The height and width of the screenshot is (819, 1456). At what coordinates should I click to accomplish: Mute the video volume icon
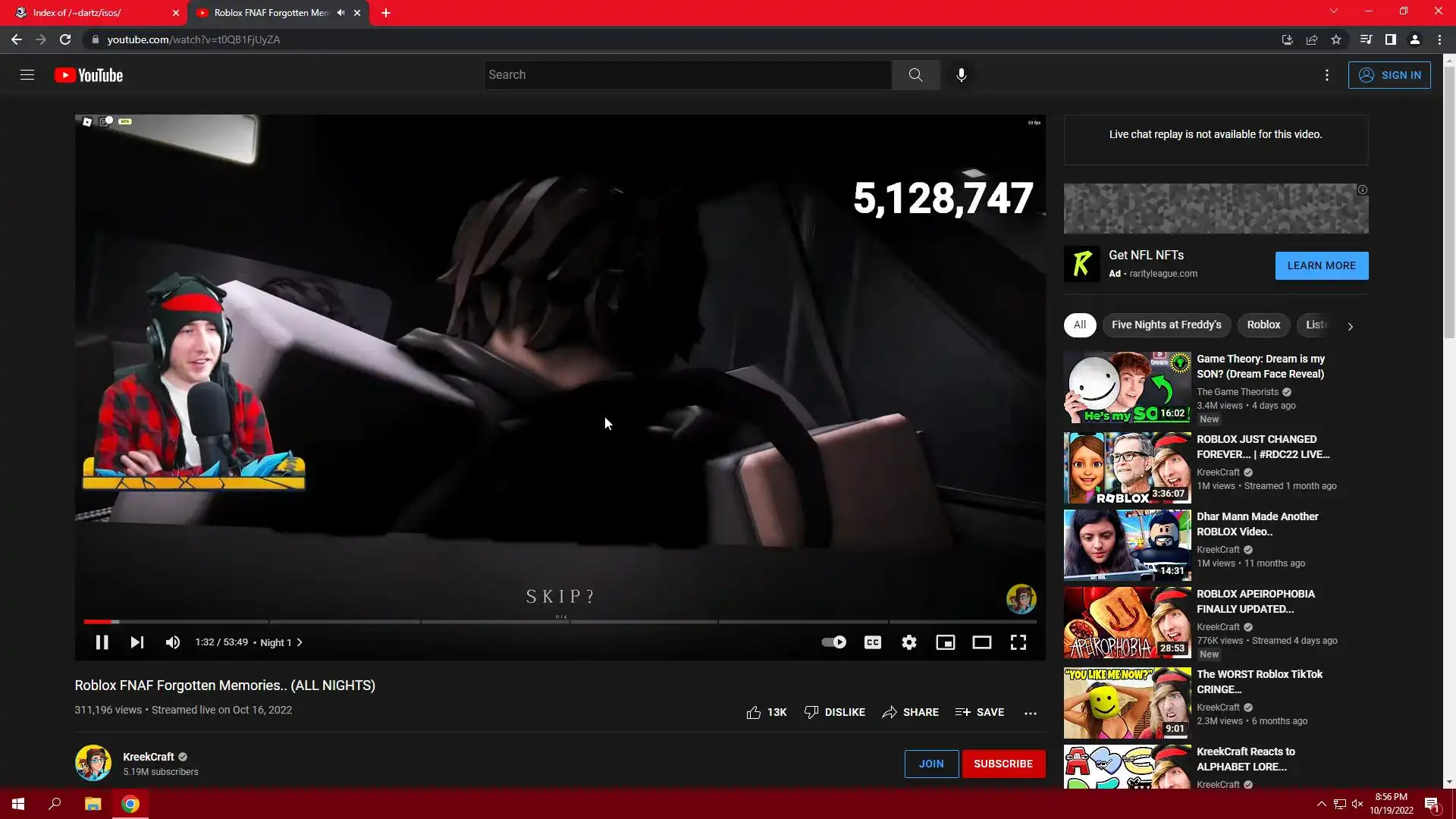click(x=173, y=642)
